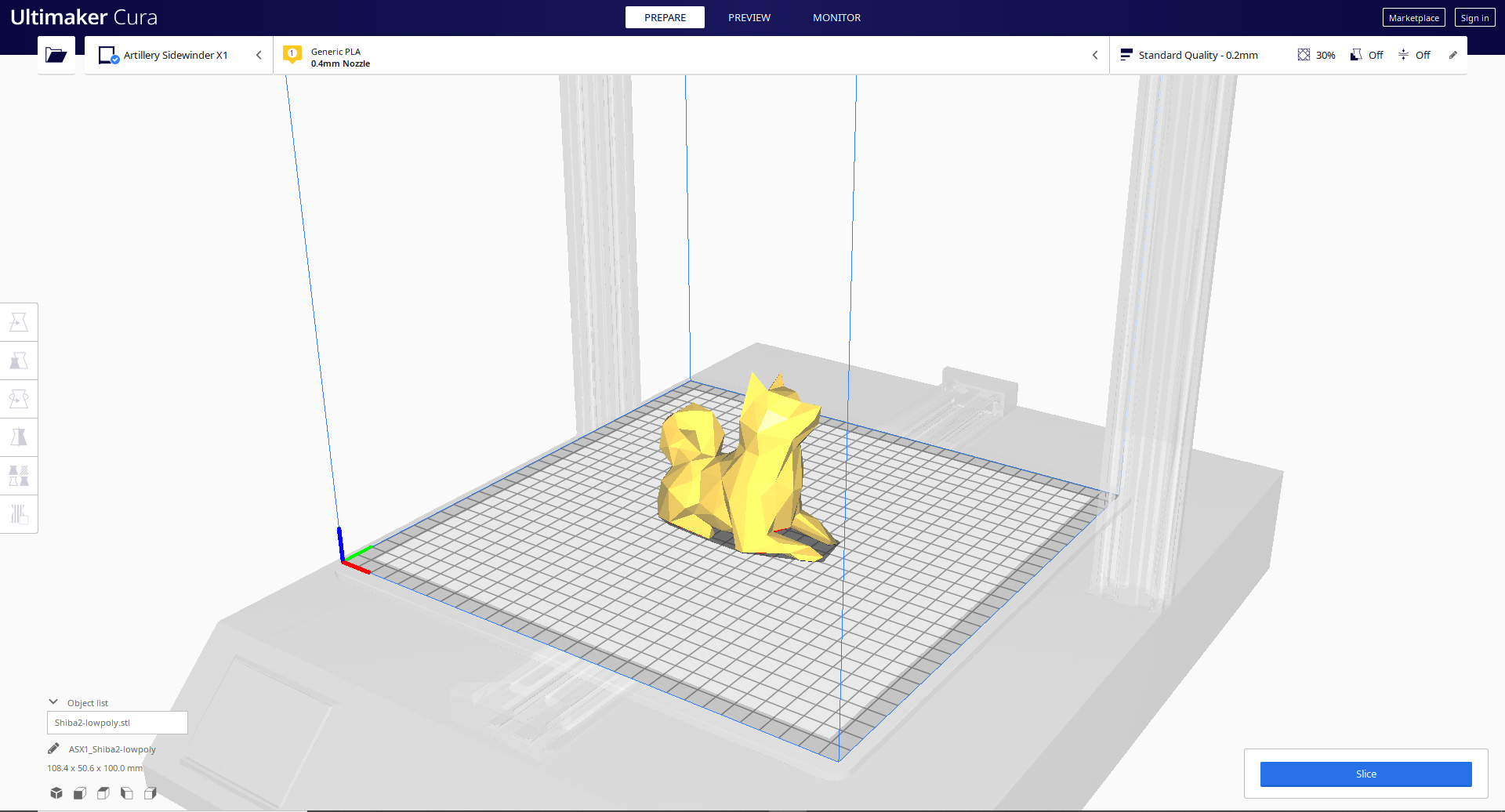The width and height of the screenshot is (1505, 812).
Task: Collapse the Object list expander
Action: [53, 702]
